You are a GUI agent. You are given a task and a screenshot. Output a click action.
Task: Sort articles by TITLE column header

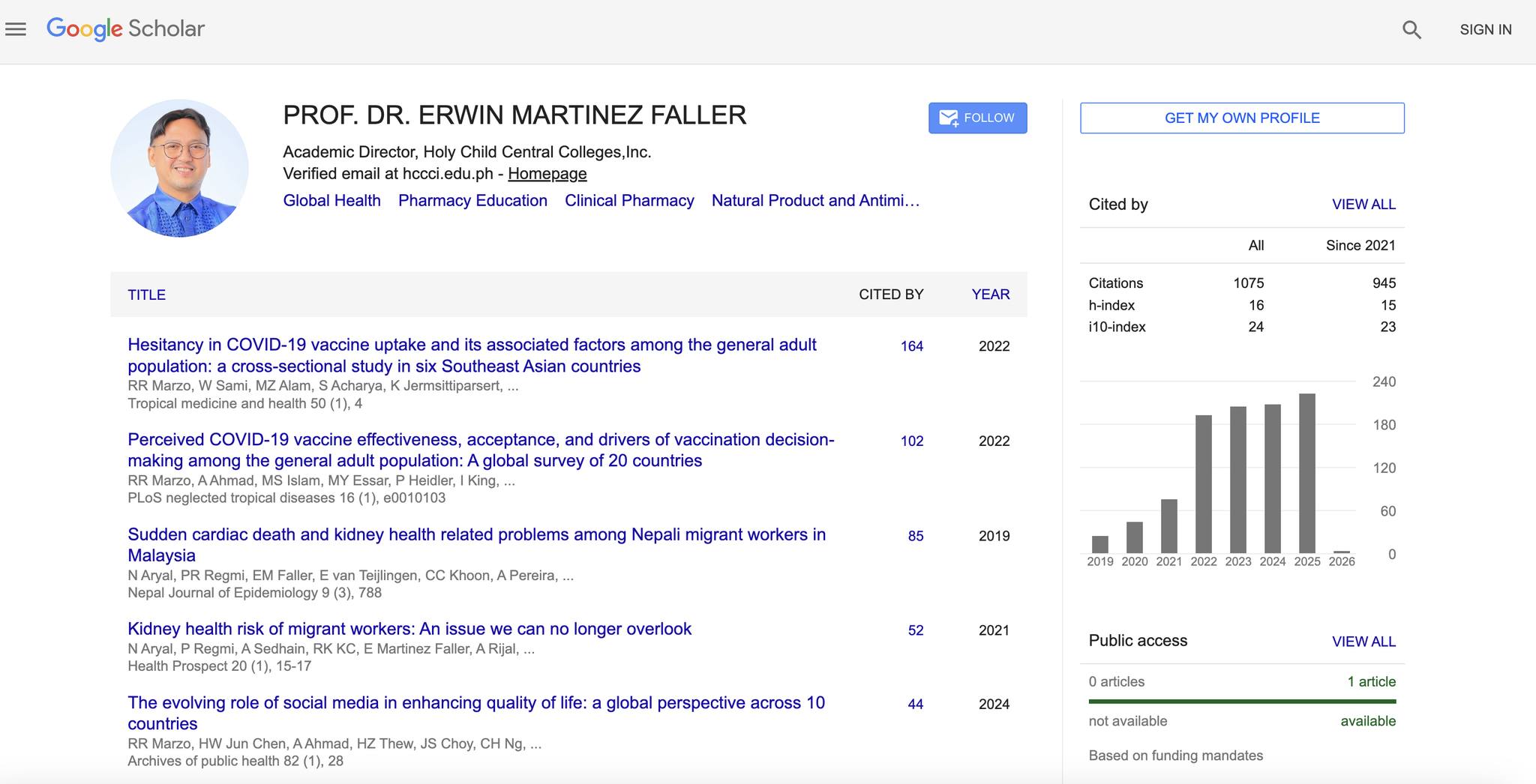(x=146, y=295)
